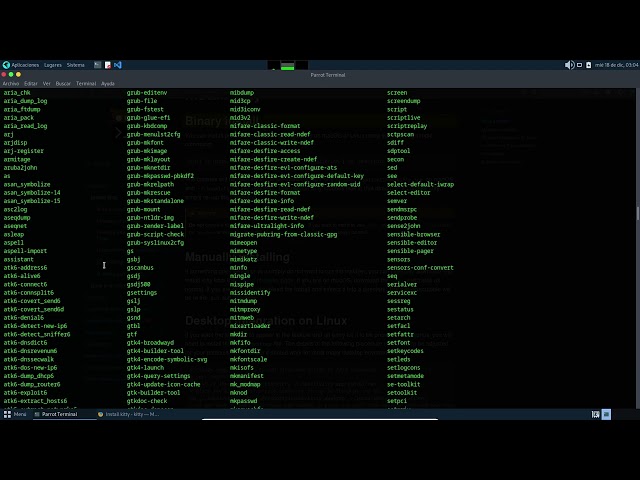Click the yellow window control button

(x=18, y=74)
